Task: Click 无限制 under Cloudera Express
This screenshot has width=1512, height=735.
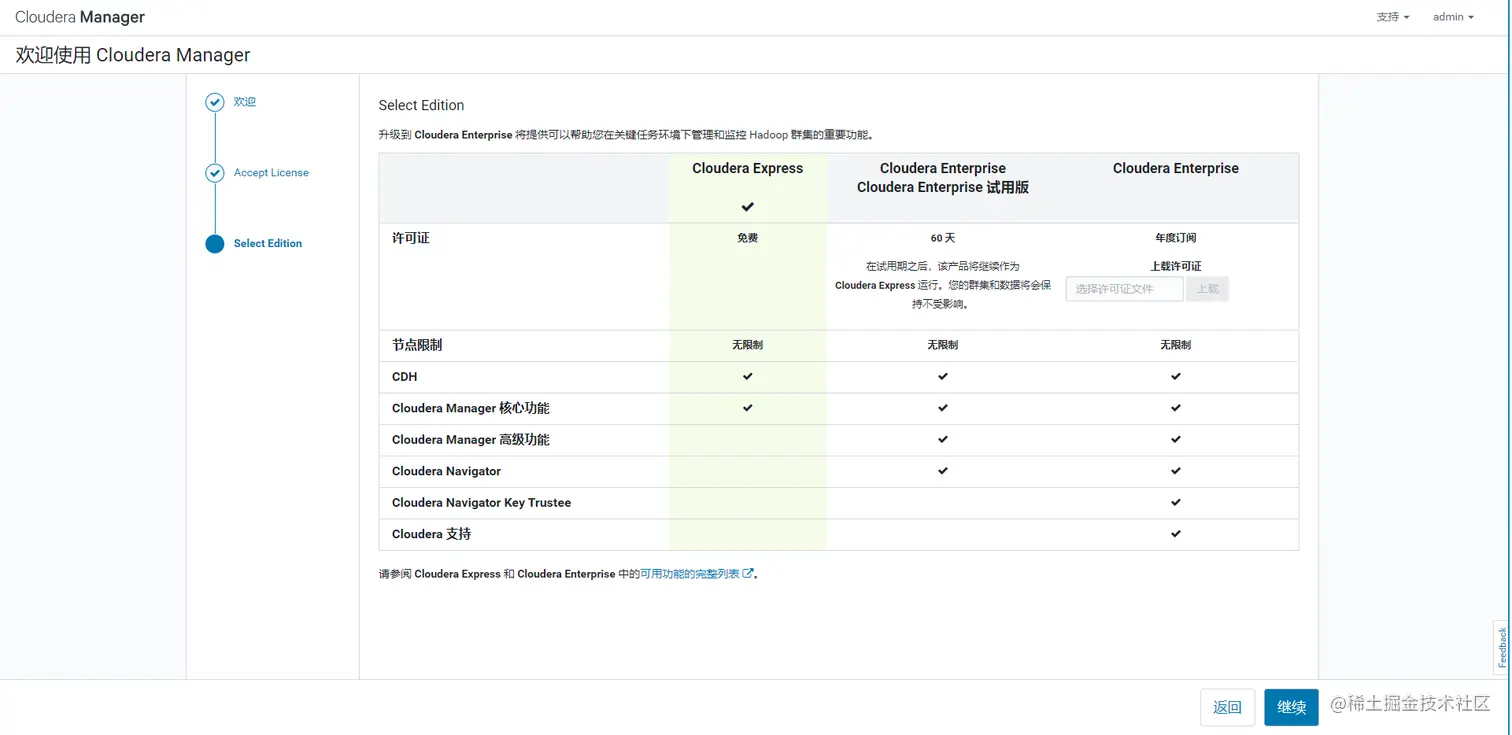Action: [x=748, y=345]
